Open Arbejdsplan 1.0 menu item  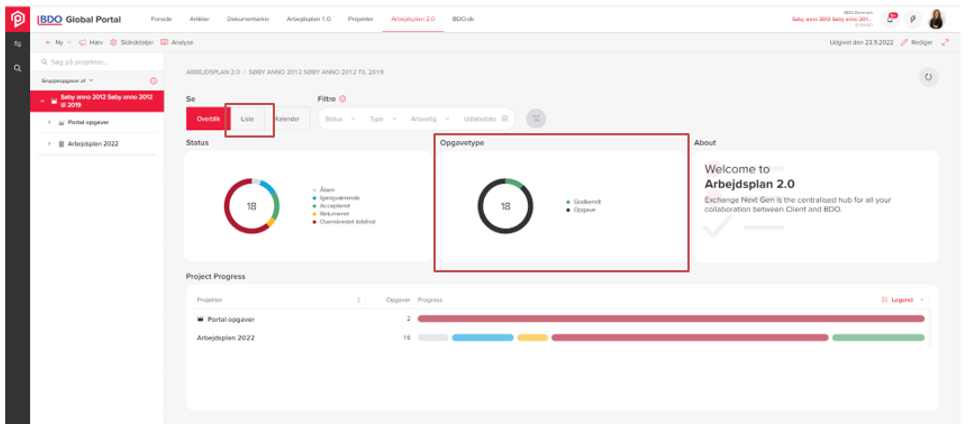point(308,19)
